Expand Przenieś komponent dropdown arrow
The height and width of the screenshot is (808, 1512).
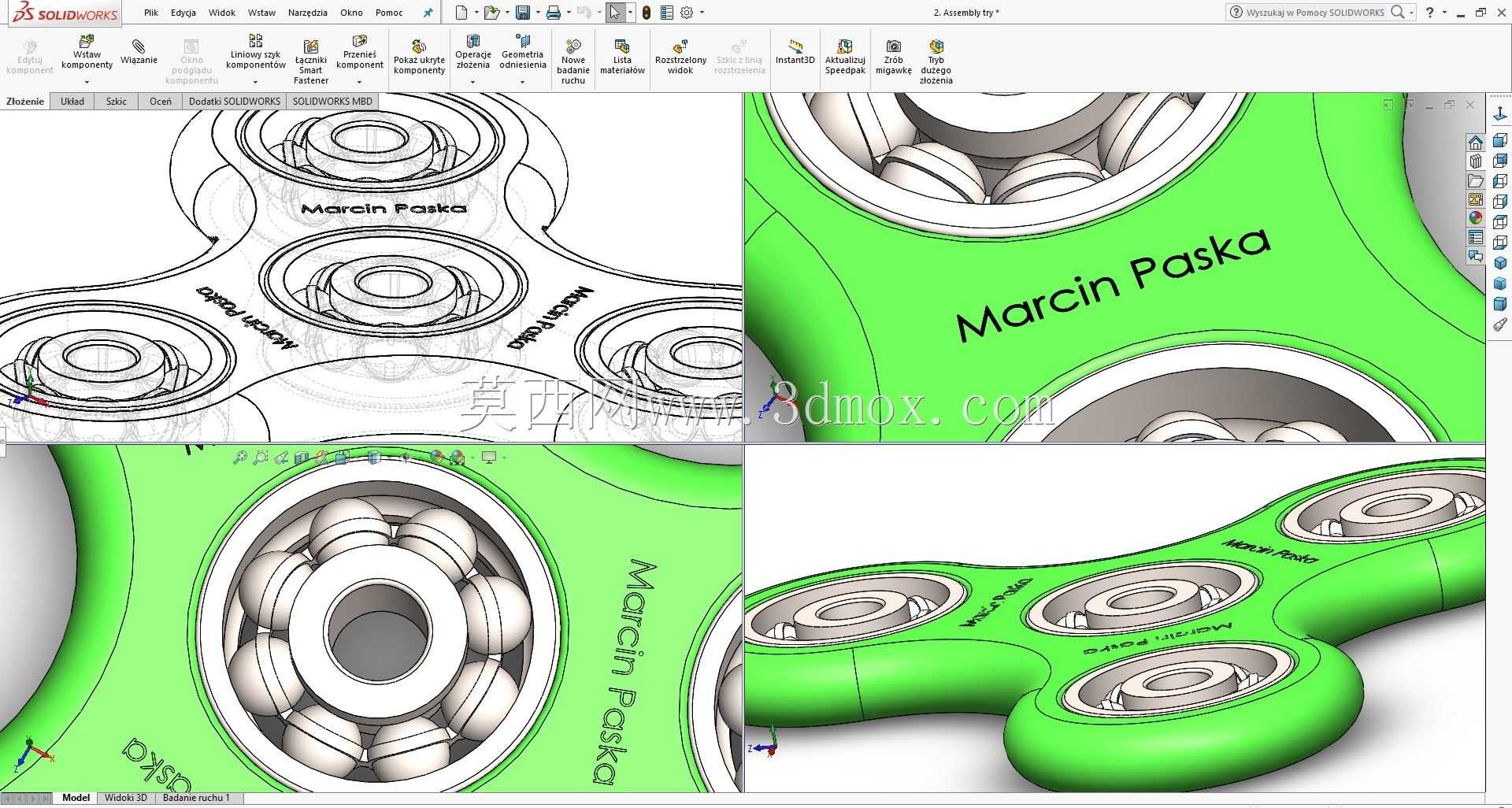[359, 81]
